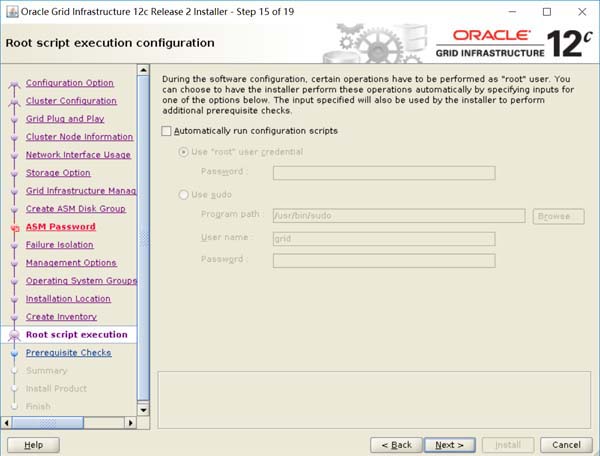Open the Configuration Option step link
The image size is (600, 456).
click(70, 83)
